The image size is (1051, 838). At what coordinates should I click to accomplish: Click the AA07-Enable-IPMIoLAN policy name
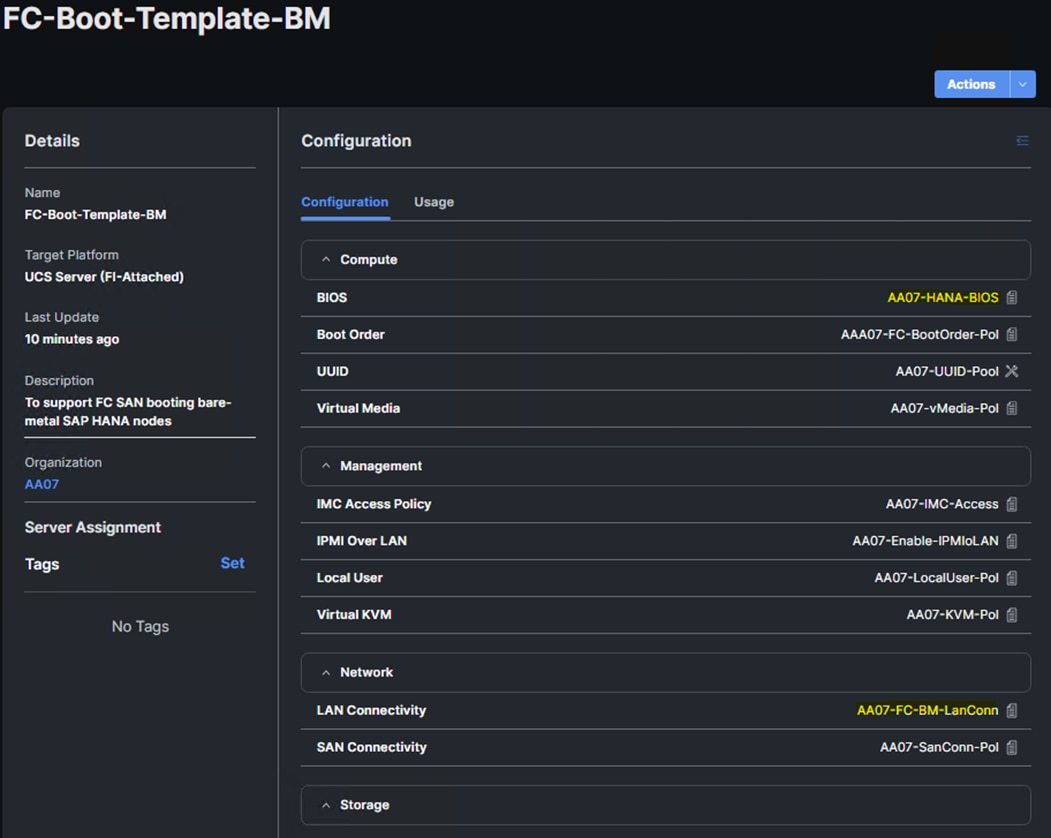pyautogui.click(x=925, y=540)
